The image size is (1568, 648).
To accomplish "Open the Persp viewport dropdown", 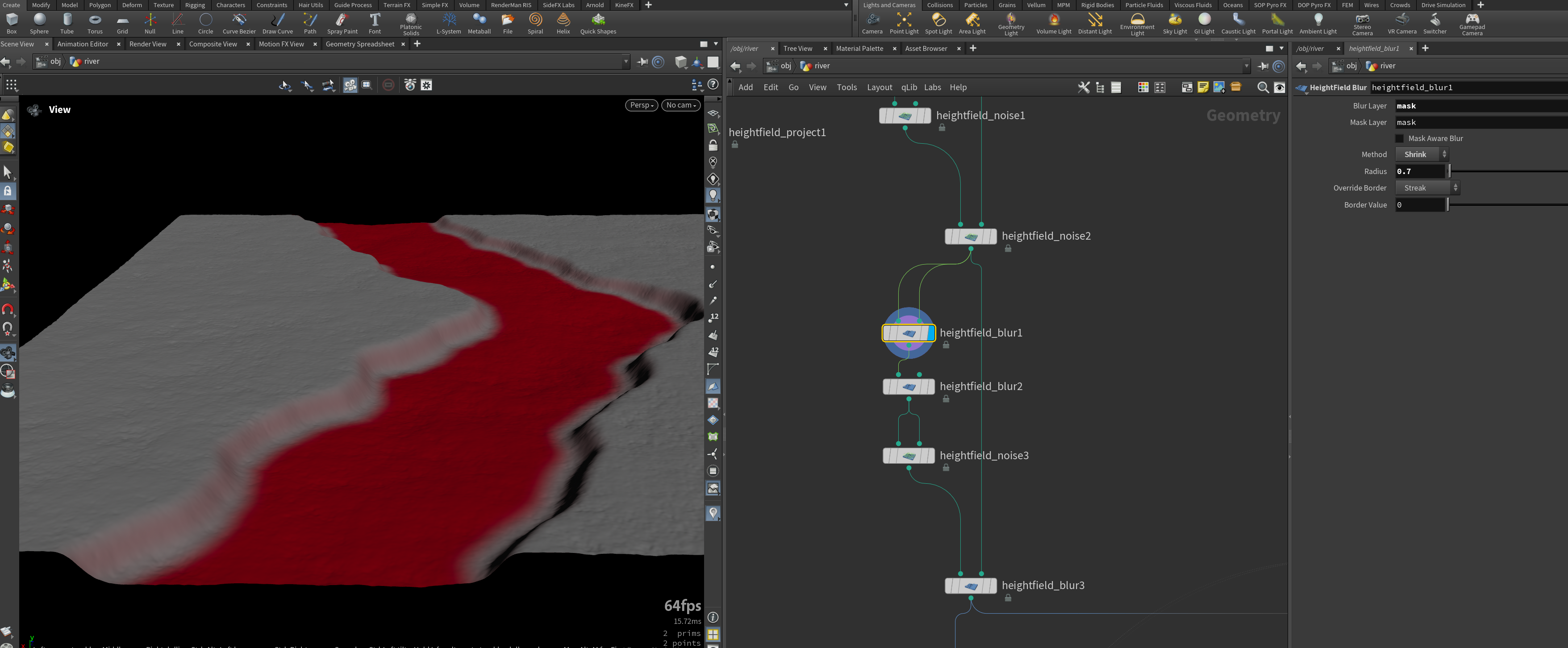I will click(641, 105).
